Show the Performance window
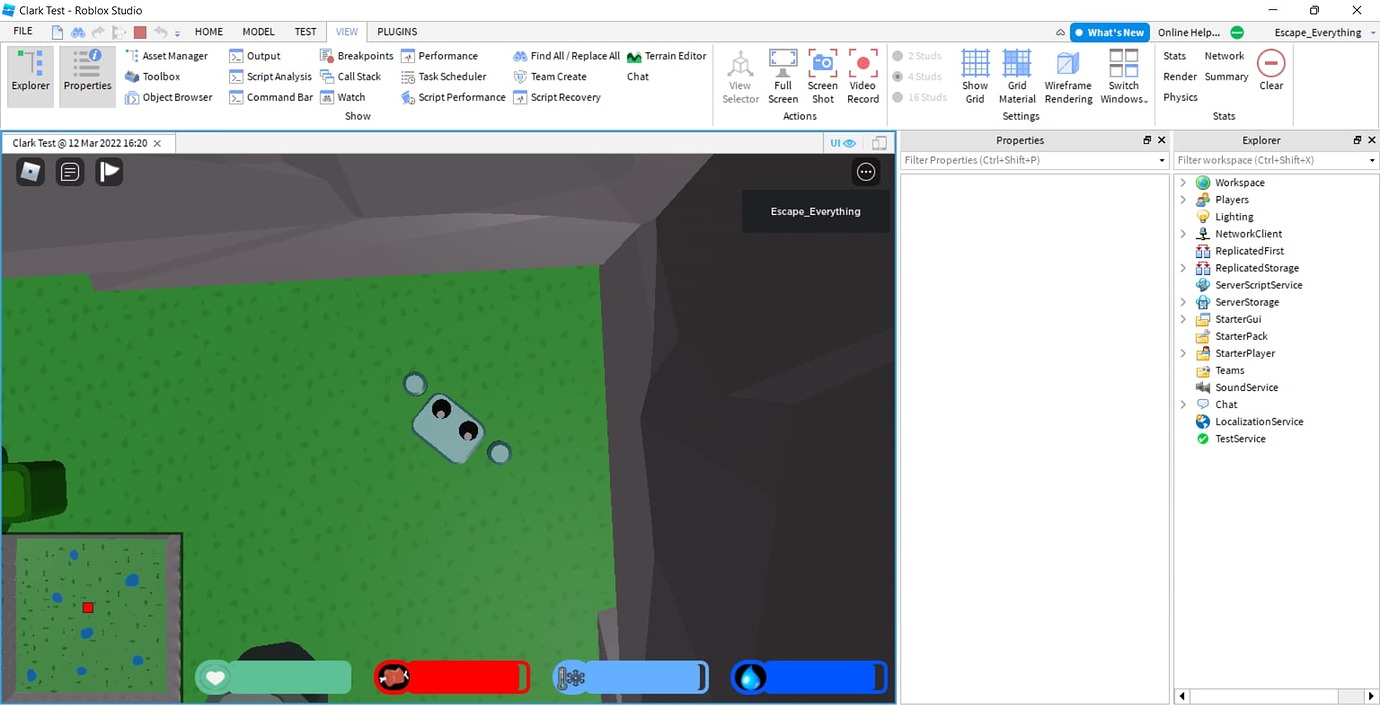Viewport: 1380px width, 712px height. click(x=439, y=56)
